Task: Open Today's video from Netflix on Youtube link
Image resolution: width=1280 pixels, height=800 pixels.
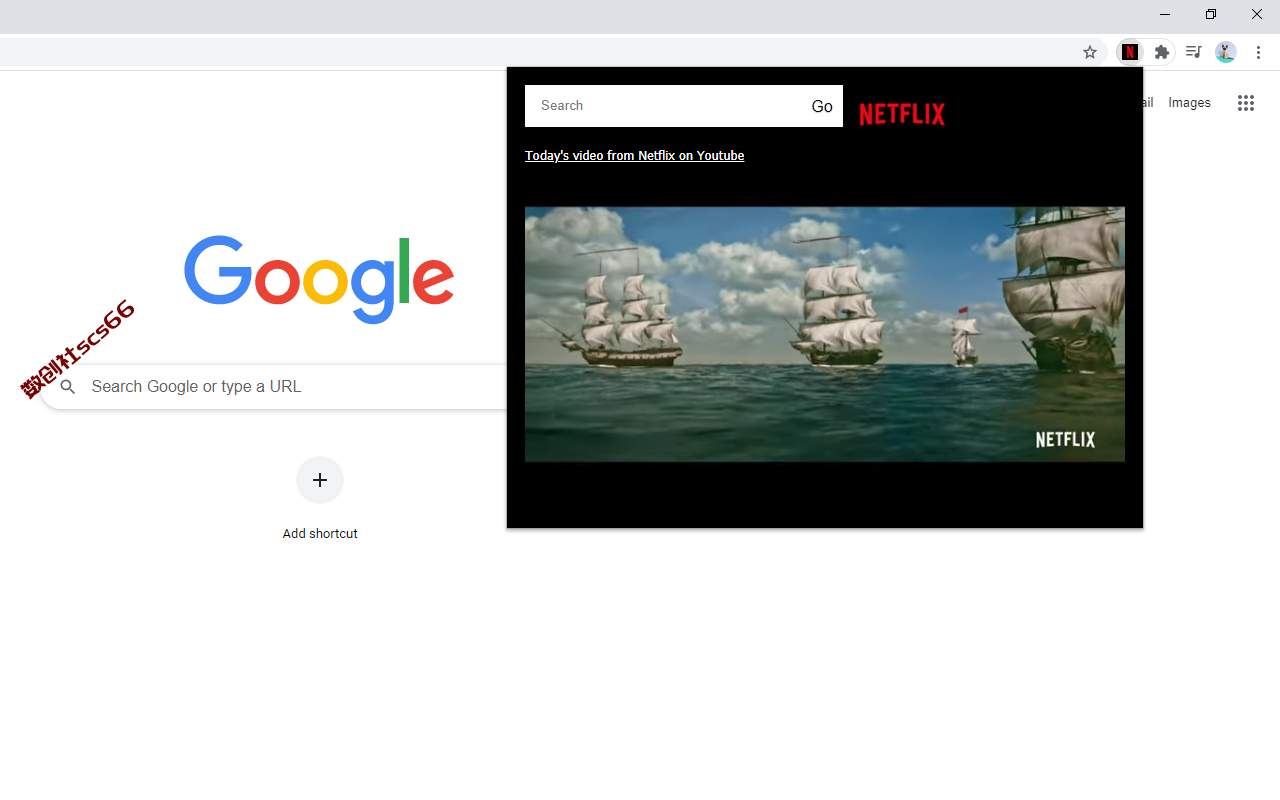Action: coord(634,156)
